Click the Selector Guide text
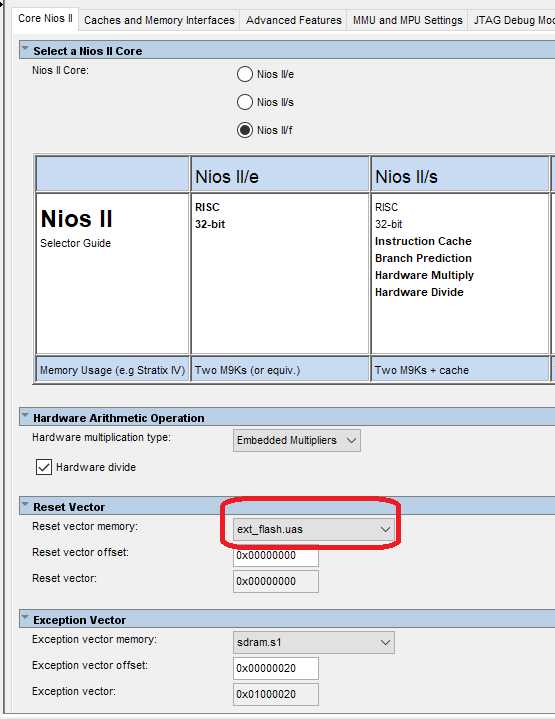The height and width of the screenshot is (719, 555). [x=76, y=243]
